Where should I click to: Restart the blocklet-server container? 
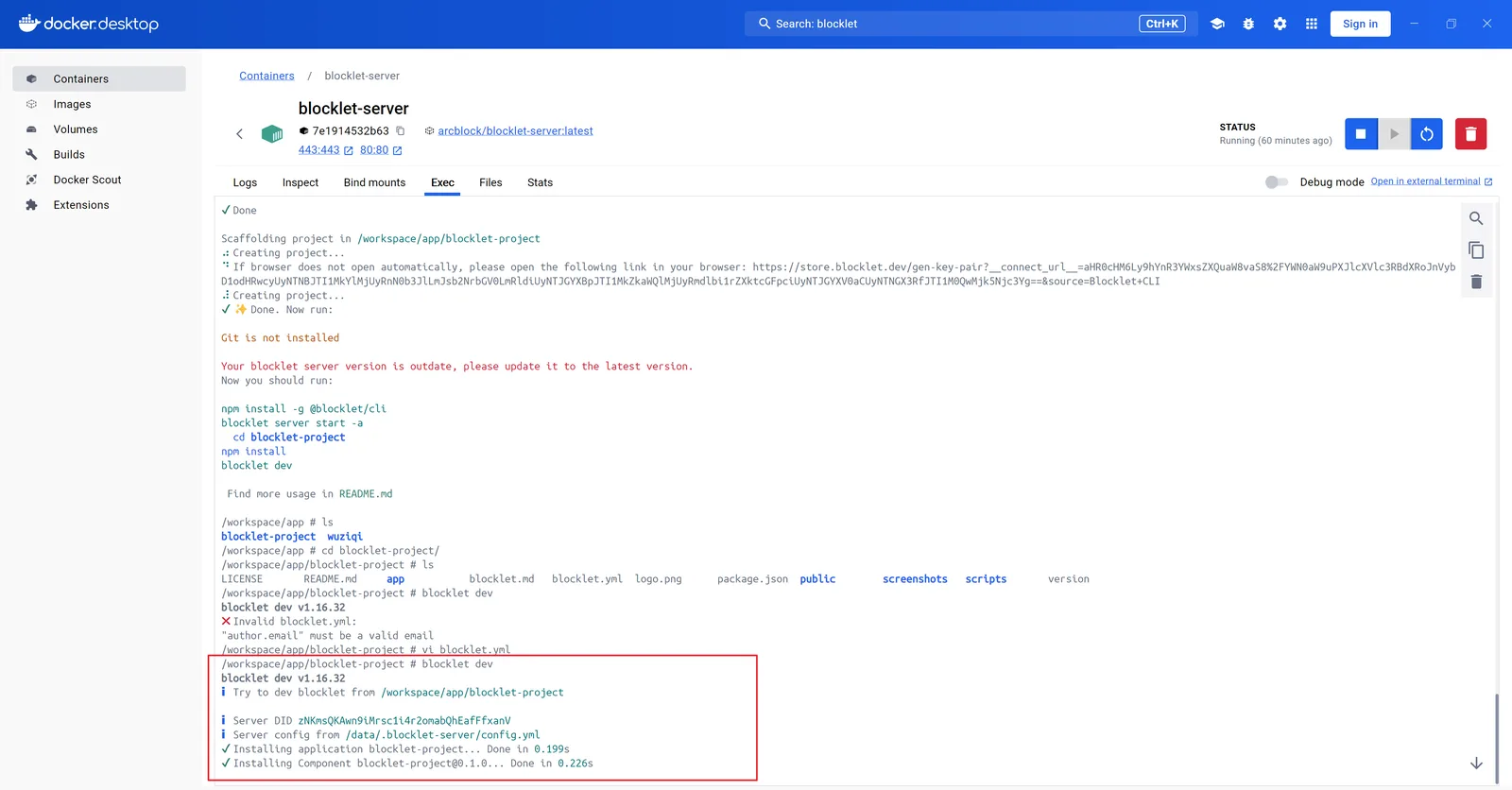1427,134
